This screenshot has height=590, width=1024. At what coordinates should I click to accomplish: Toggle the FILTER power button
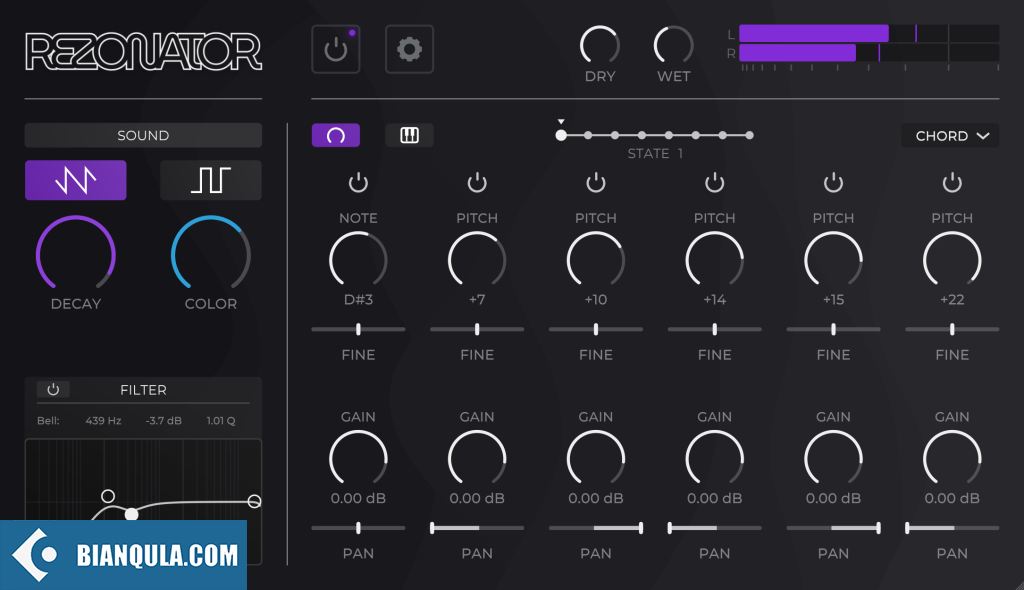(53, 389)
